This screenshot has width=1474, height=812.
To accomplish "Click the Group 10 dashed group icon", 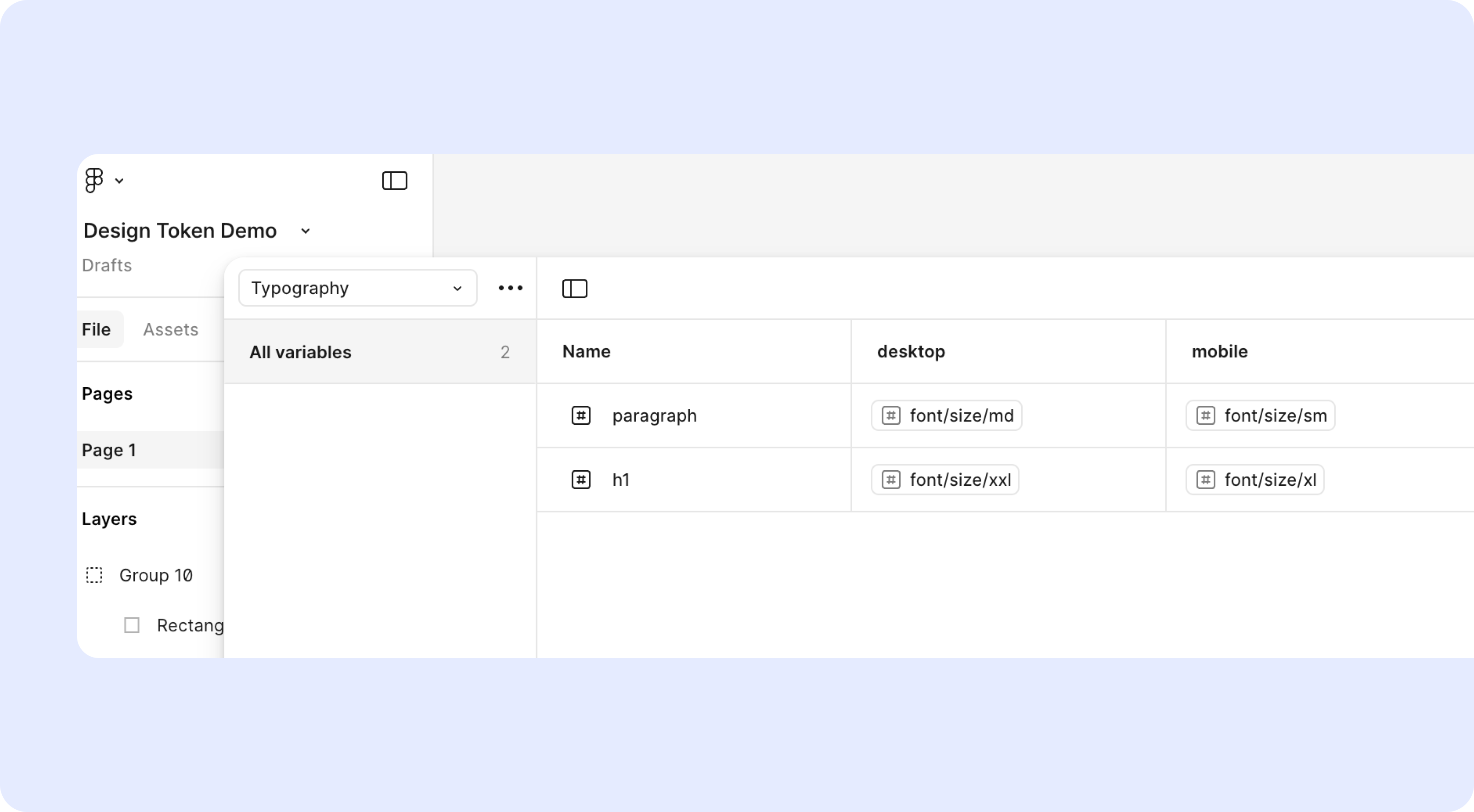I will 94,575.
